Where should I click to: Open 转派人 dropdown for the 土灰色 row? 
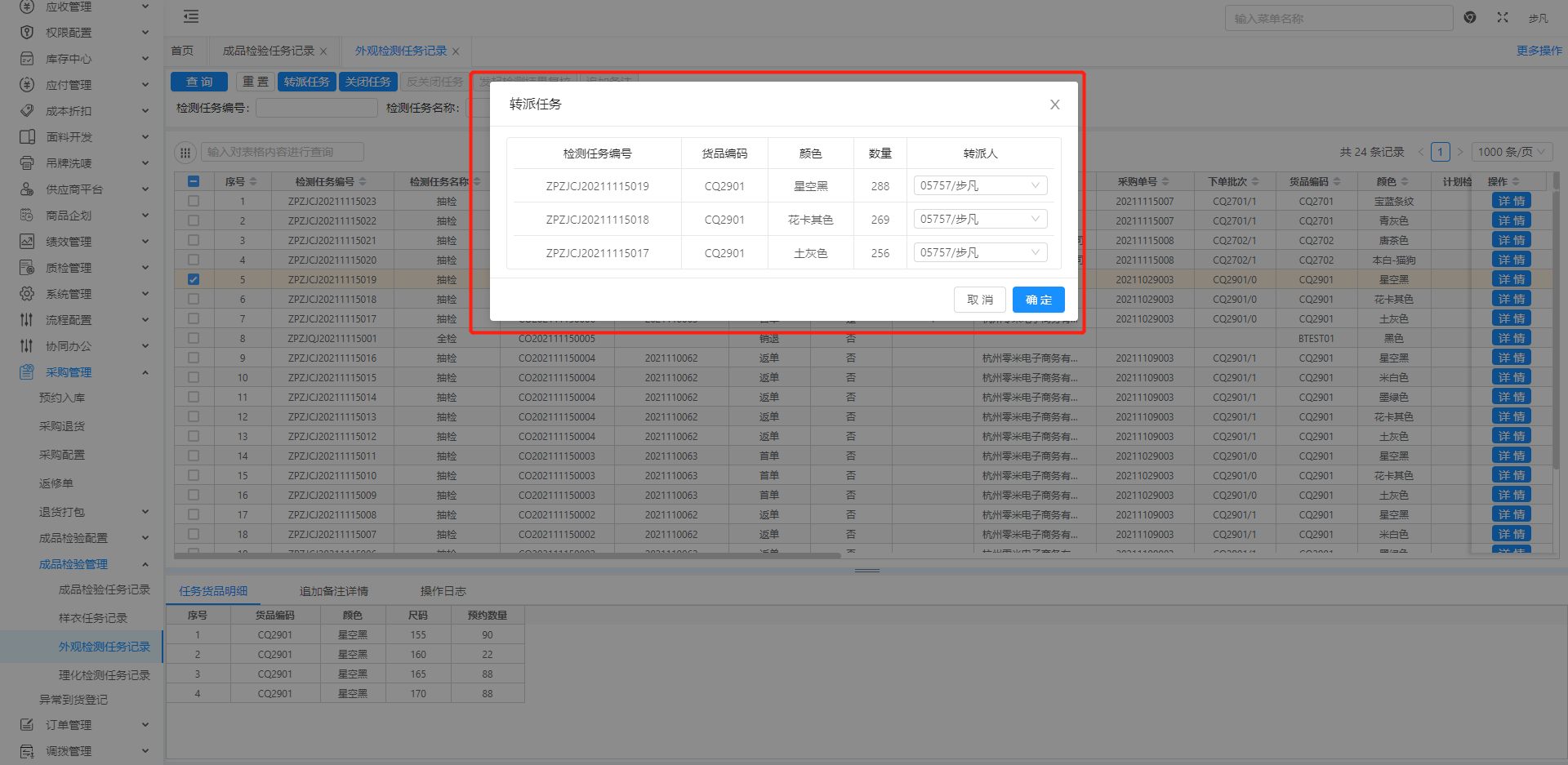[x=980, y=253]
